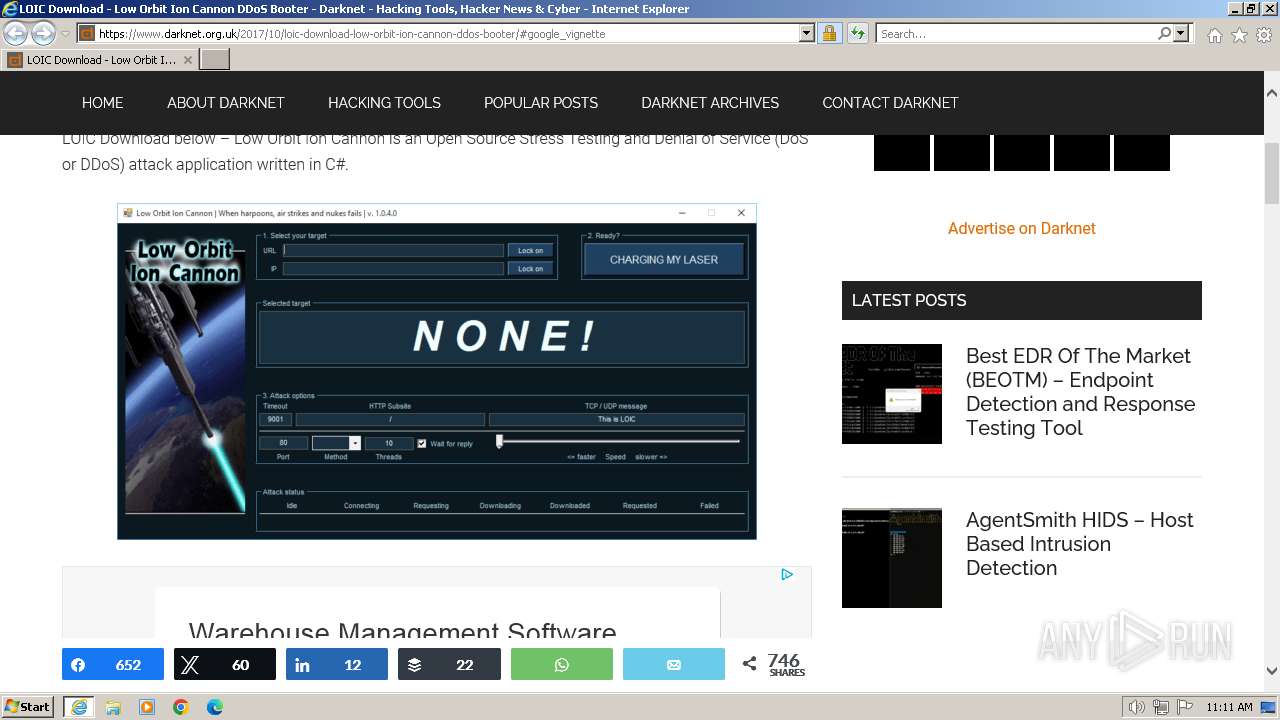This screenshot has height=720, width=1280.
Task: Share via the green WhatsApp button
Action: pos(562,664)
